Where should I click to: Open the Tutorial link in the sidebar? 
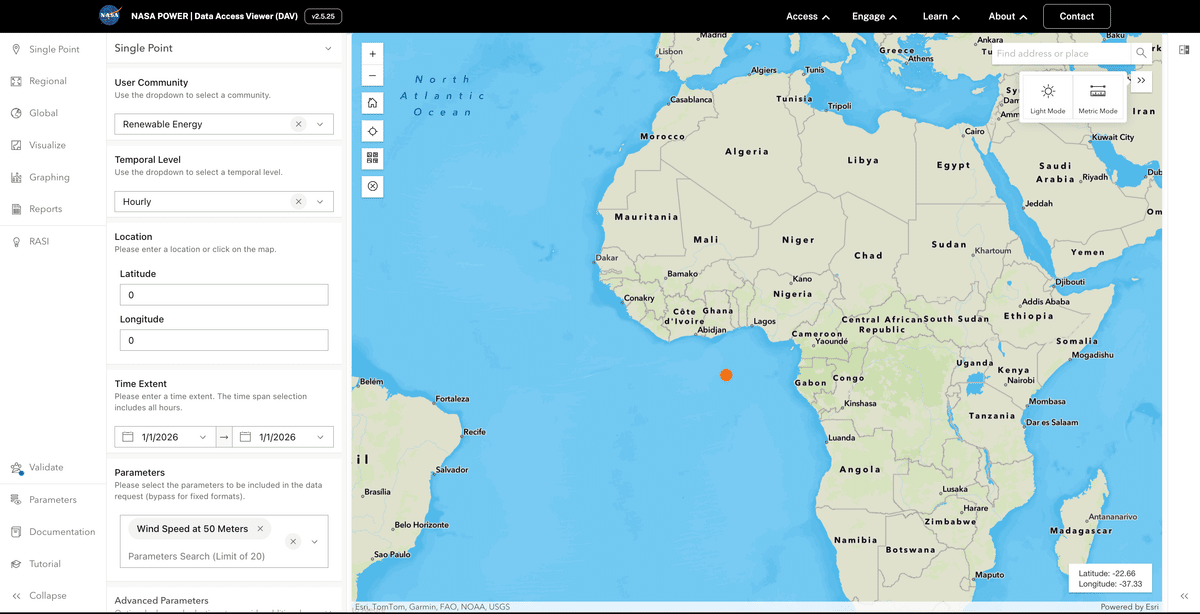click(44, 563)
